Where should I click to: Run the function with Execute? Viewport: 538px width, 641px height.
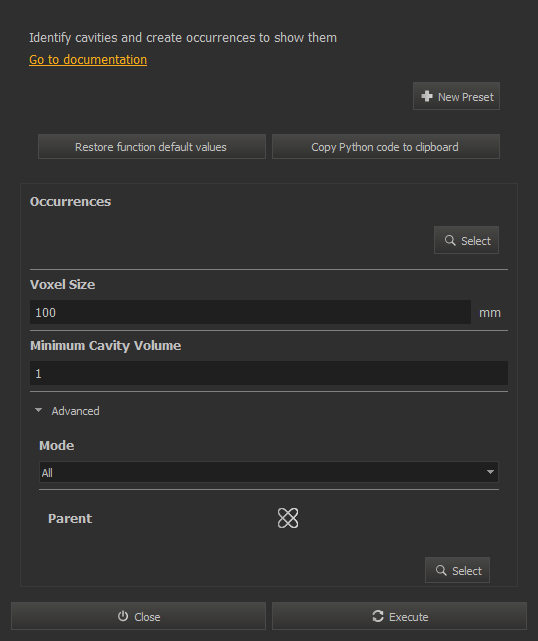tap(399, 616)
